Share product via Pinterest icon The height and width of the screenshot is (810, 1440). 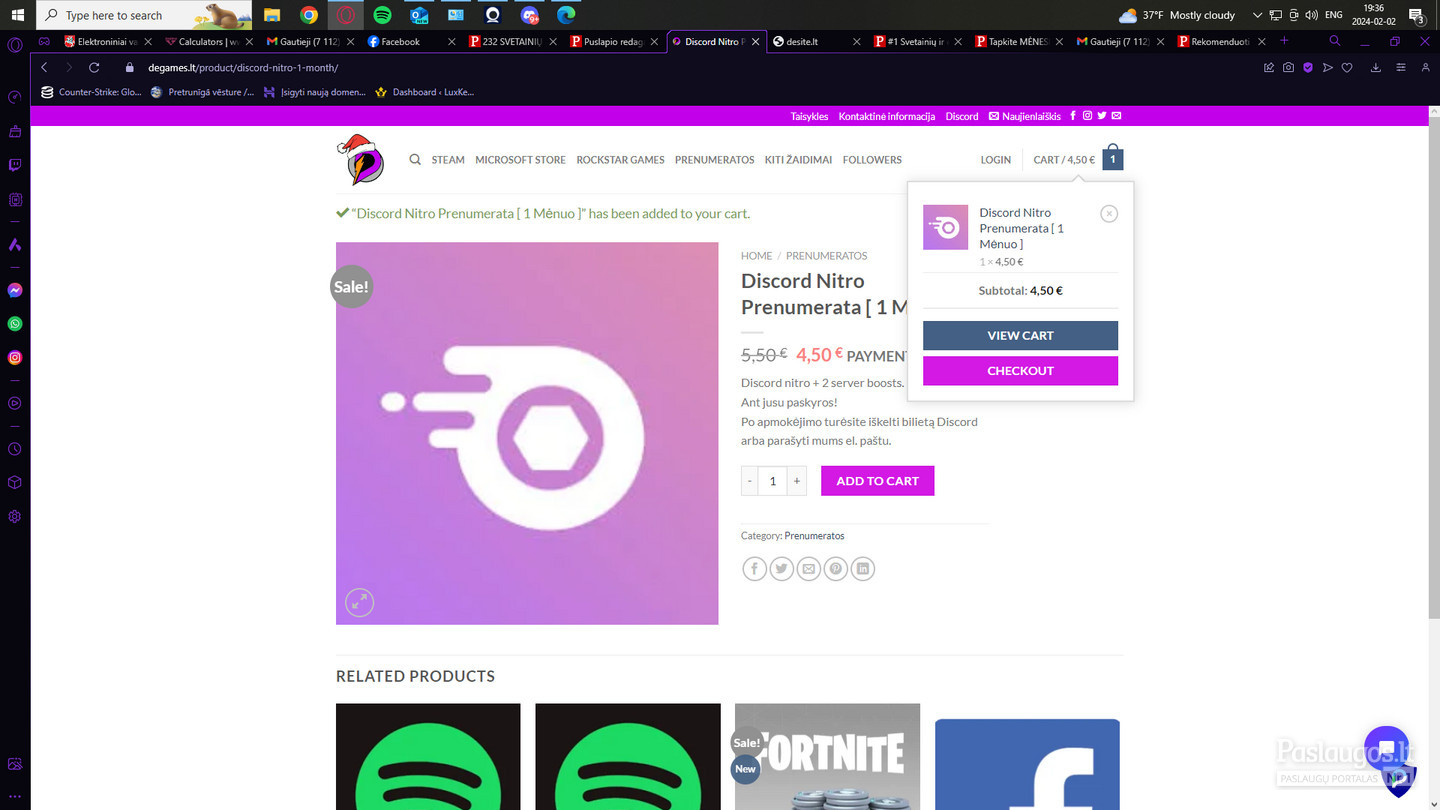point(835,569)
